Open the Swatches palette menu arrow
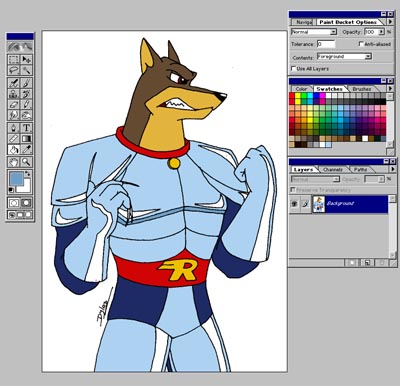 [390, 89]
